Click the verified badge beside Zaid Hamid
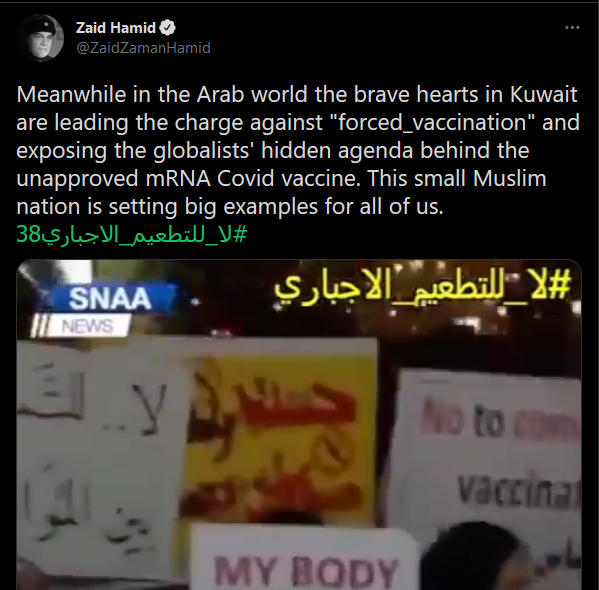The height and width of the screenshot is (590, 599). coord(167,28)
